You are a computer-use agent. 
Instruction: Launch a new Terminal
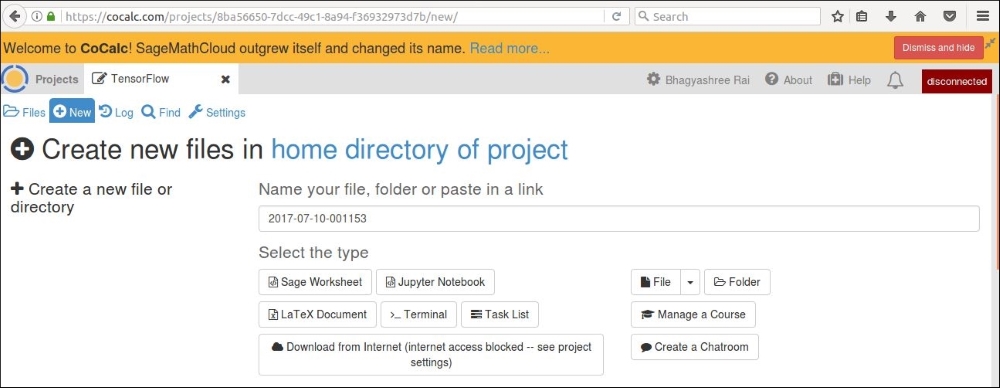click(419, 315)
